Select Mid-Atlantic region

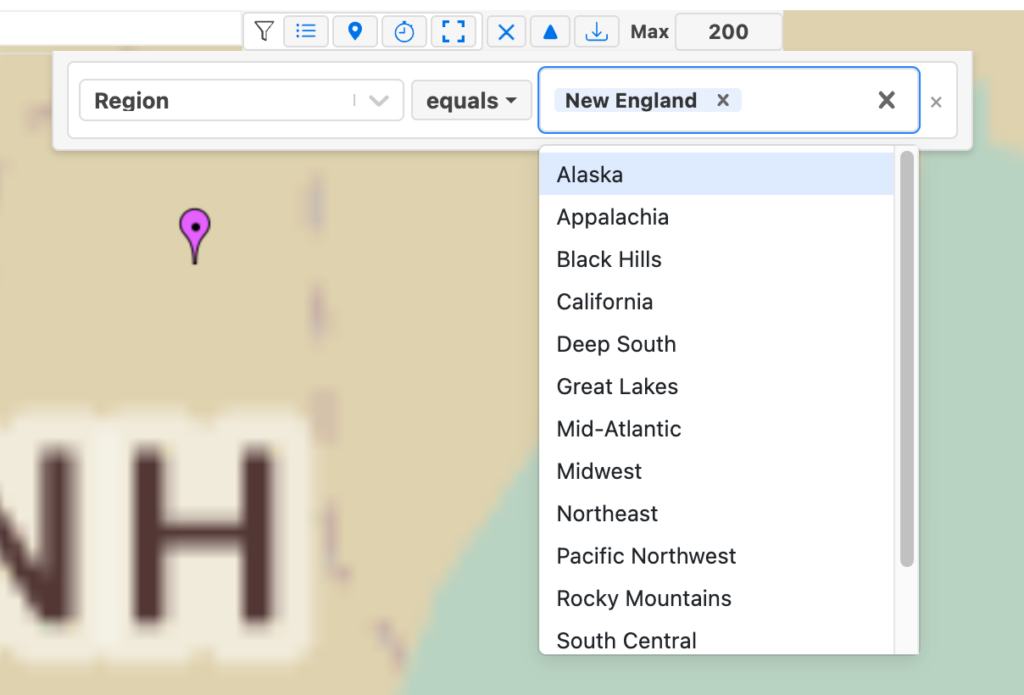coord(716,429)
